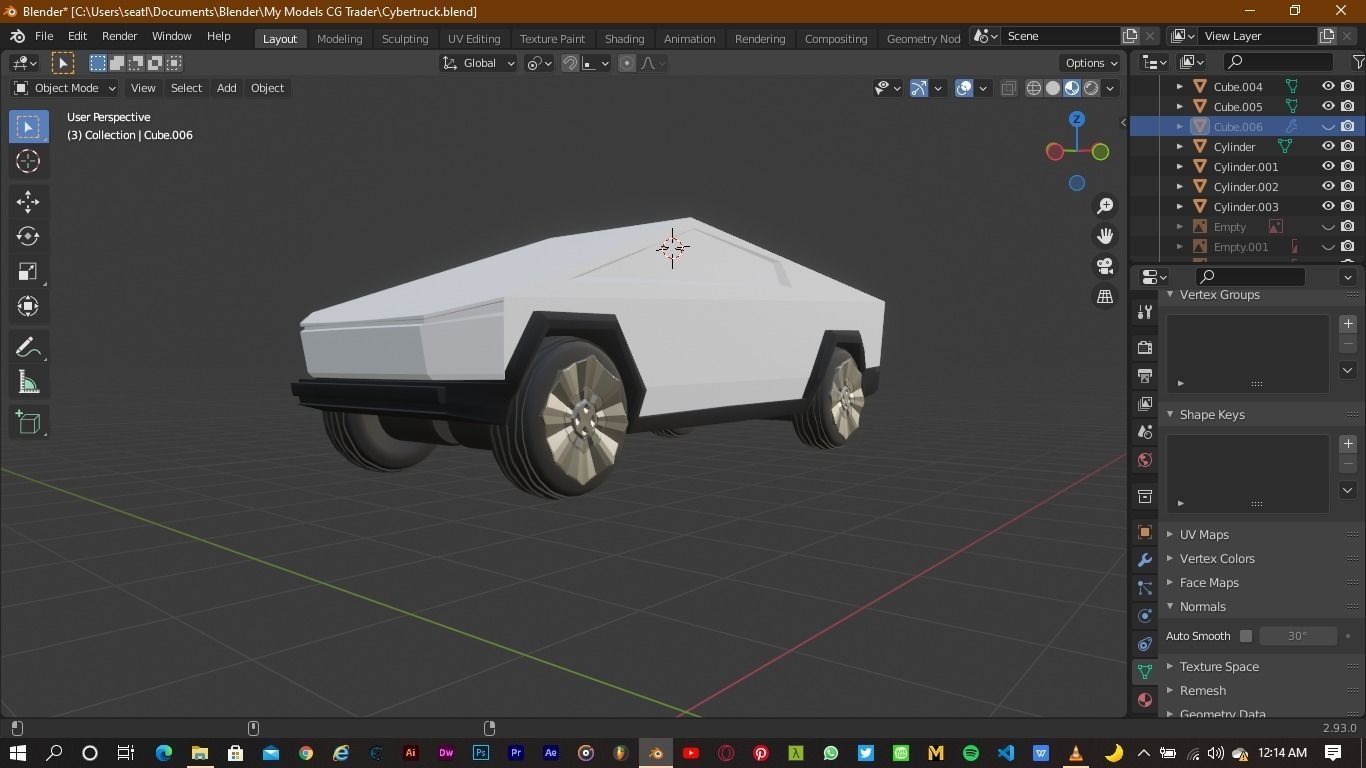Click the outliner filter funnel icon
The width and height of the screenshot is (1366, 768).
click(1358, 62)
